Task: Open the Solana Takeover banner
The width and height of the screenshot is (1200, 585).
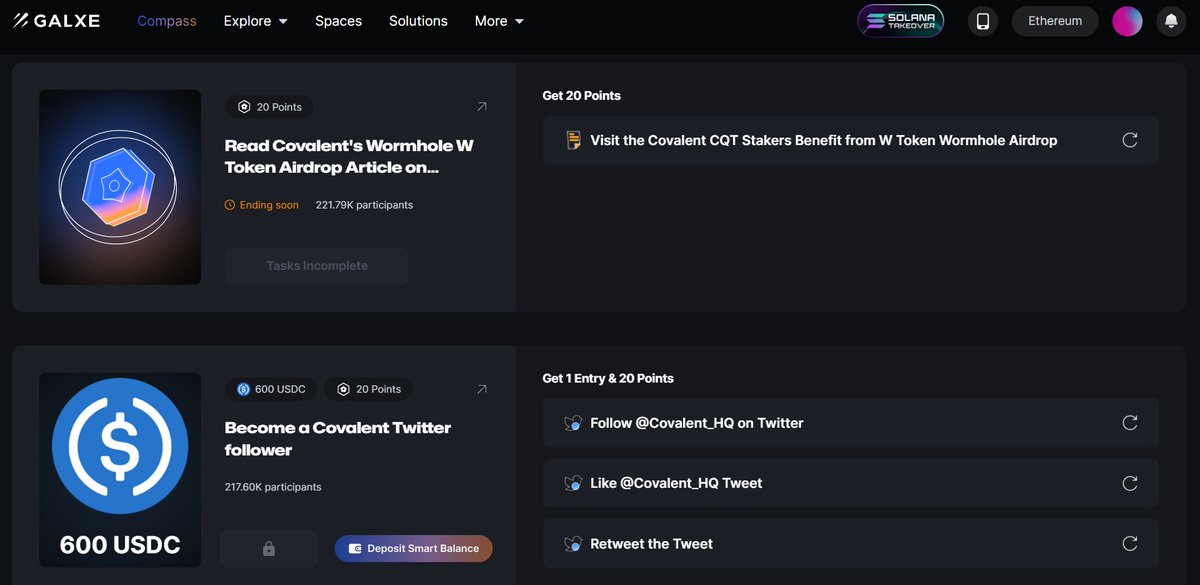Action: point(900,21)
